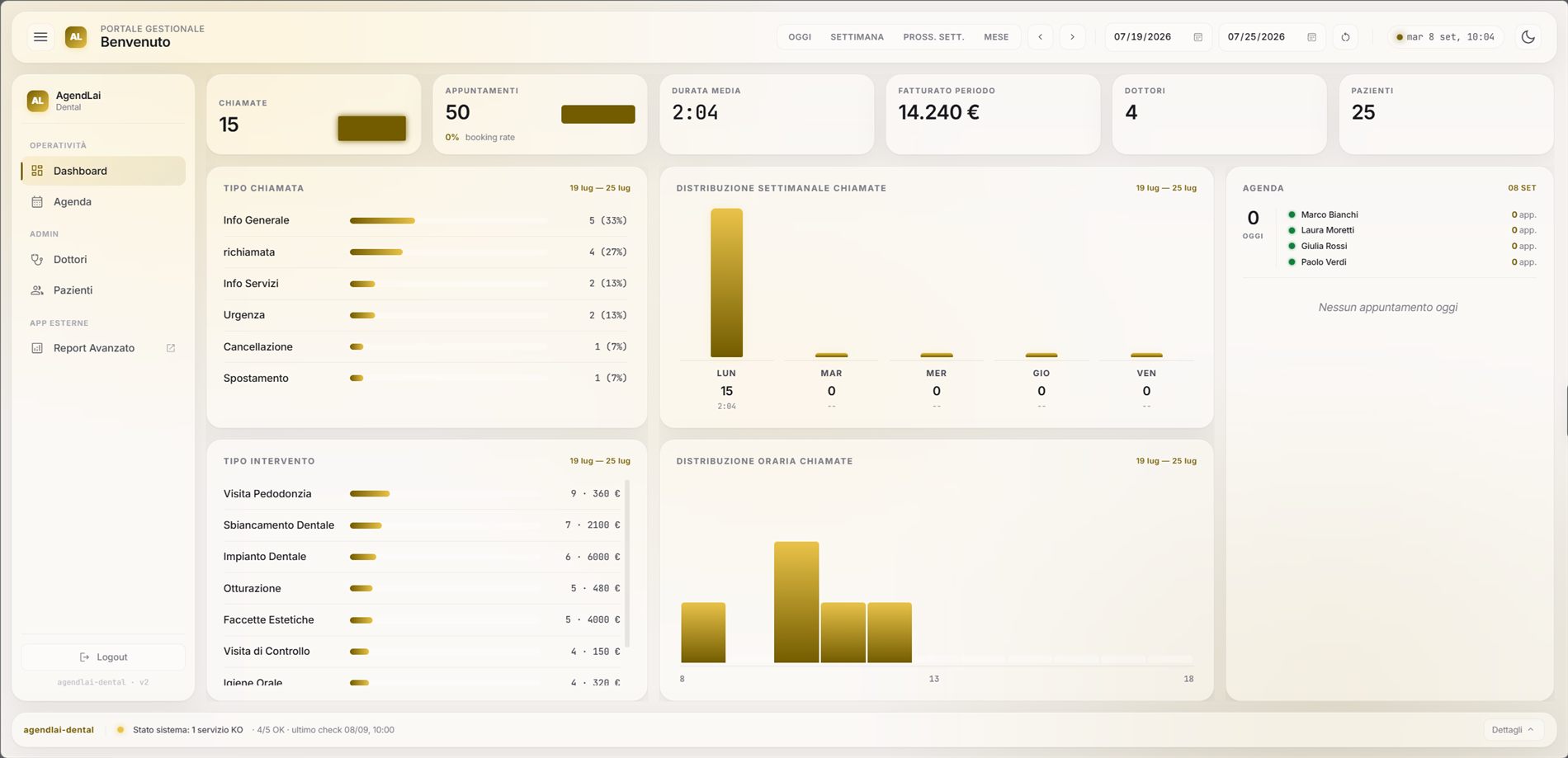The height and width of the screenshot is (758, 1568).
Task: Click the Report Avanzato chart icon
Action: (x=37, y=348)
